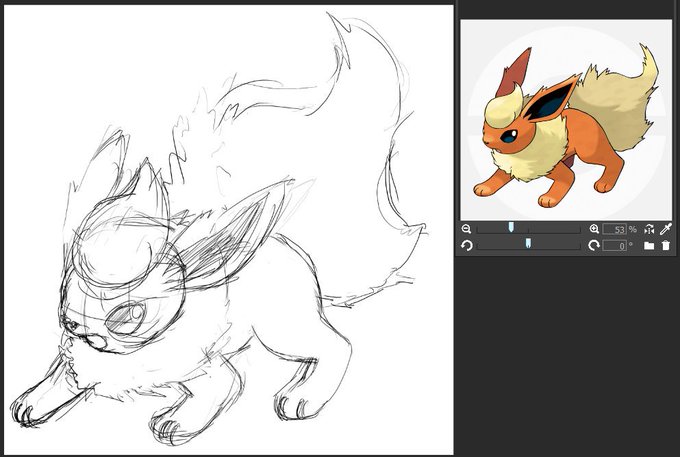This screenshot has width=680, height=457.
Task: Click the reference zoom slider handle
Action: pyautogui.click(x=511, y=227)
